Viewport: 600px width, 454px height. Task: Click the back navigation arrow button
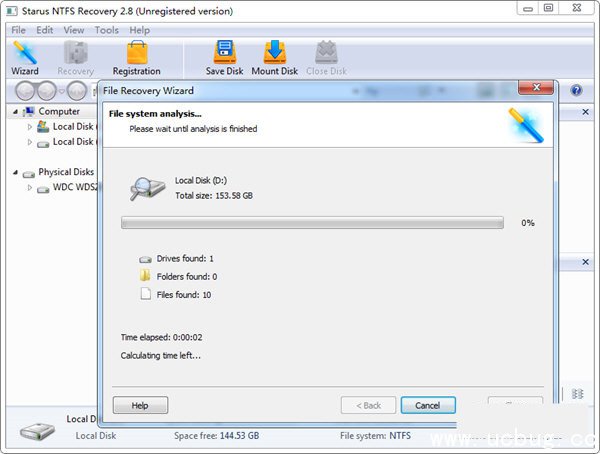point(26,91)
